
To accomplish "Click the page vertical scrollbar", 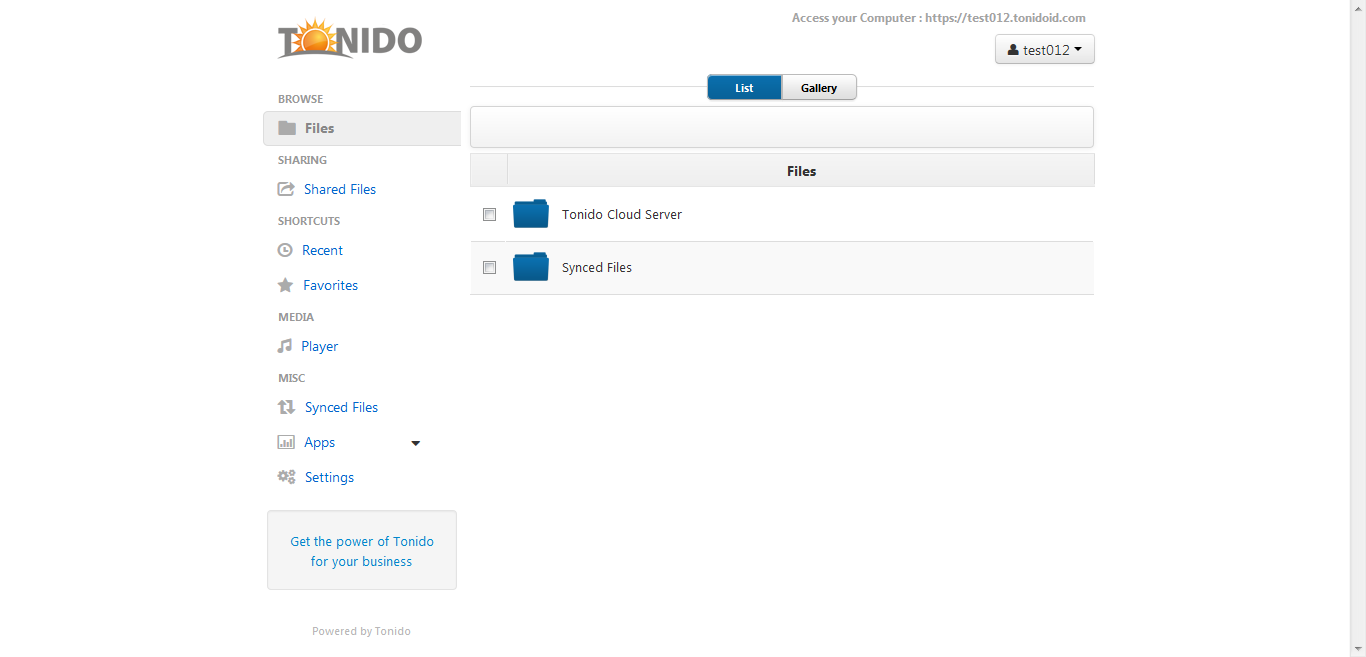I will tap(1358, 328).
